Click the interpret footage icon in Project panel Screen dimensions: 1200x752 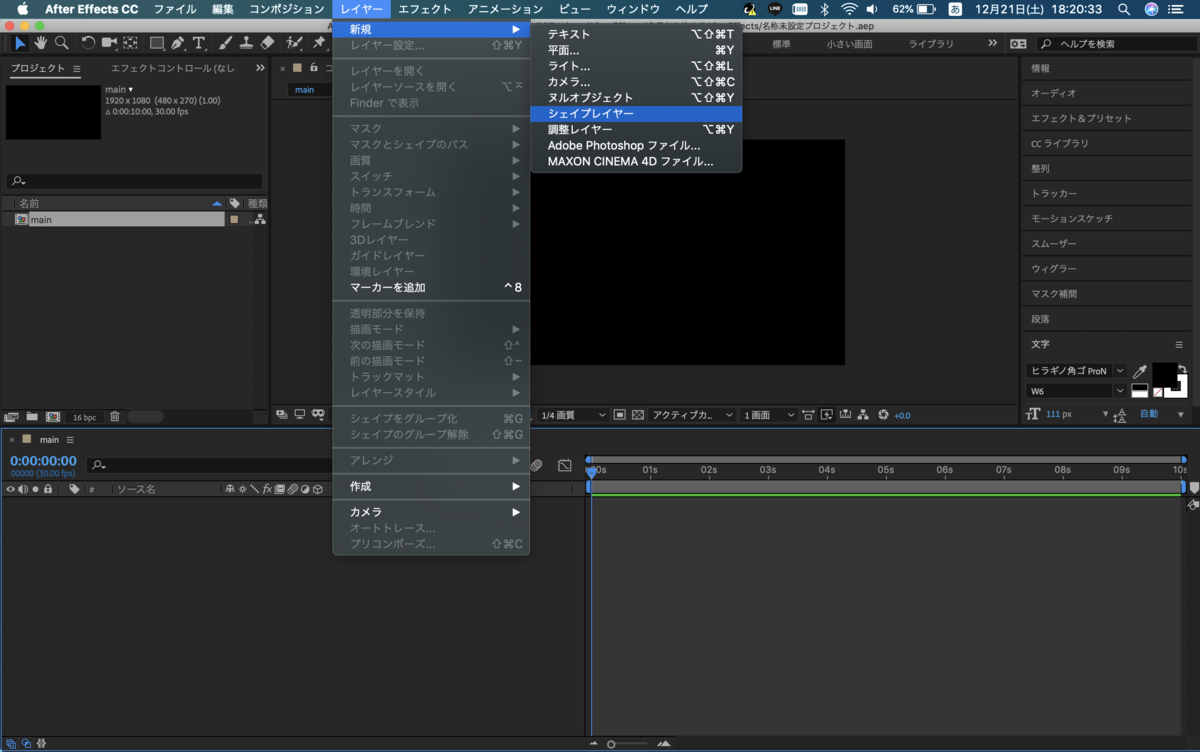[x=12, y=416]
